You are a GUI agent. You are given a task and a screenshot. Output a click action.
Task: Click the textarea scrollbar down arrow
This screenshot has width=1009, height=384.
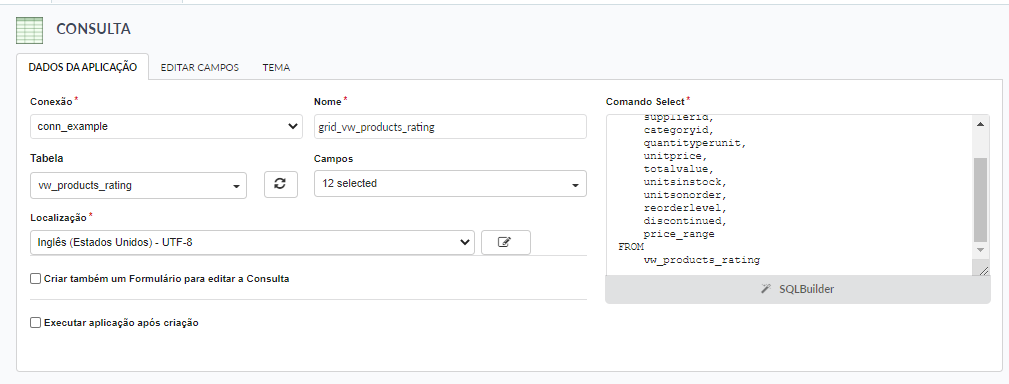980,250
